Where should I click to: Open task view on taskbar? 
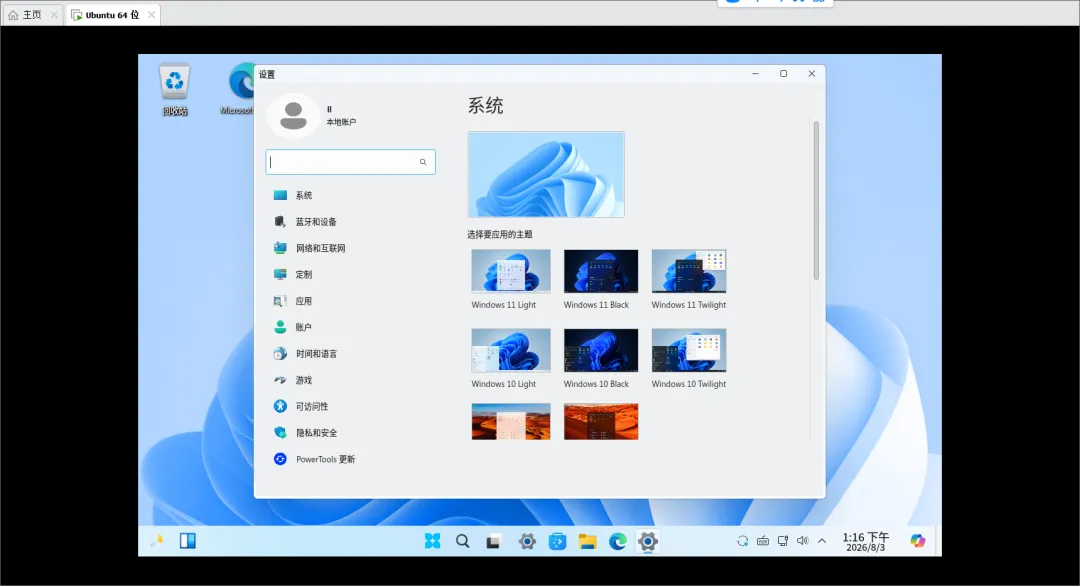point(492,542)
